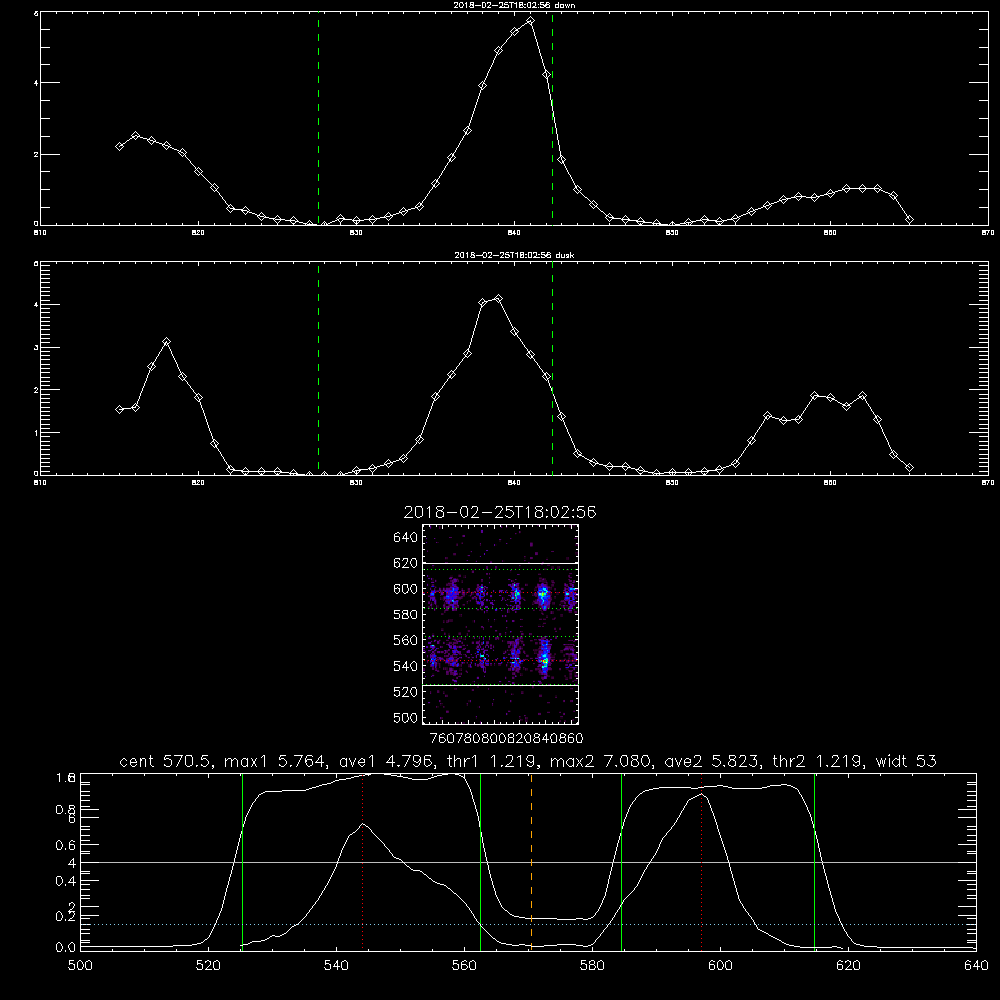Viewport: 1000px width, 1000px height.
Task: Click the left green dashed line in dusk plot
Action: pos(318,368)
